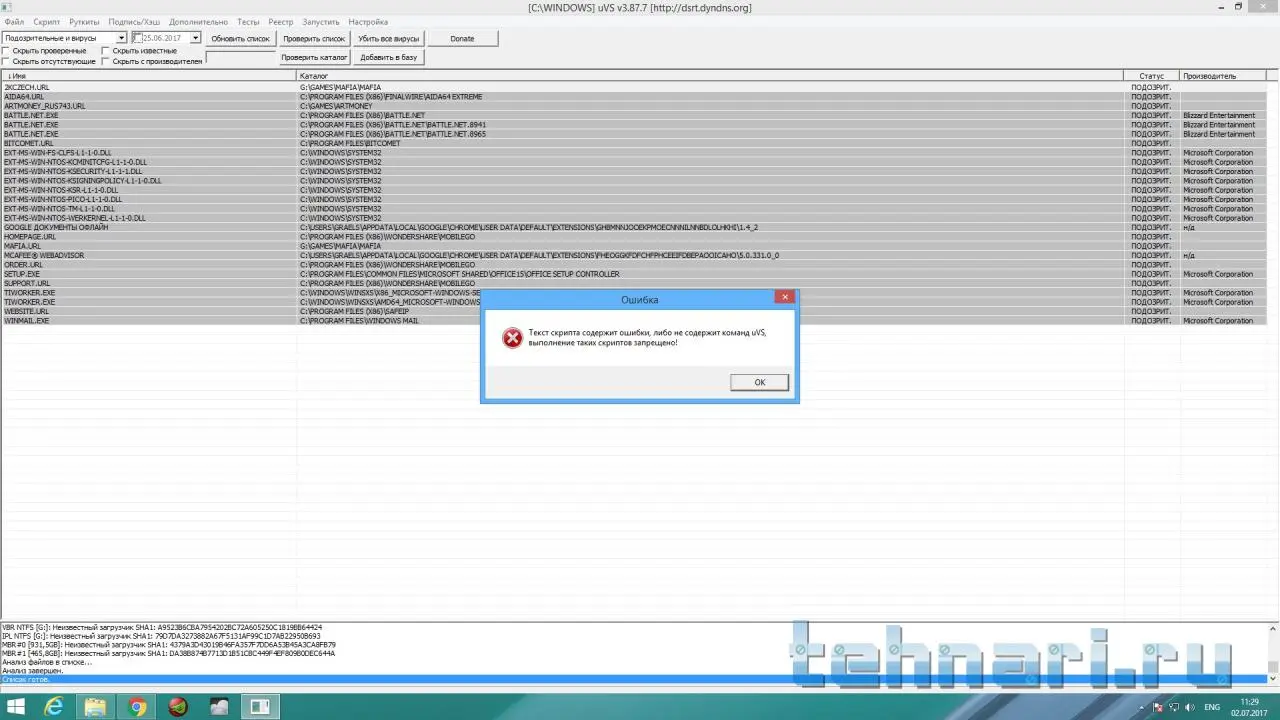Sort by the Производитель column header
Viewport: 1280px width, 720px height.
pos(1223,76)
